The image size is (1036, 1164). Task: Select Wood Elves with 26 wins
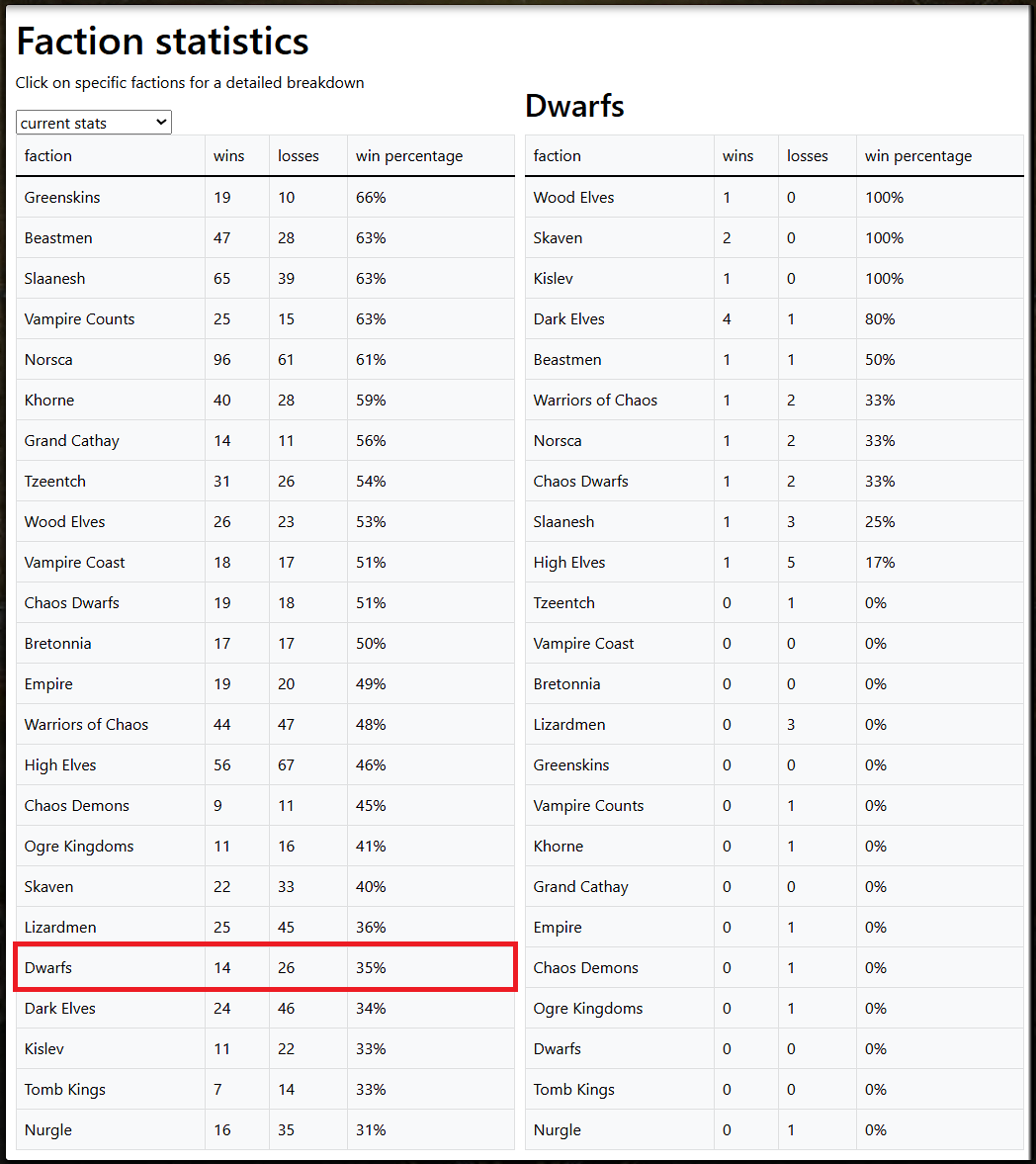pyautogui.click(x=266, y=522)
